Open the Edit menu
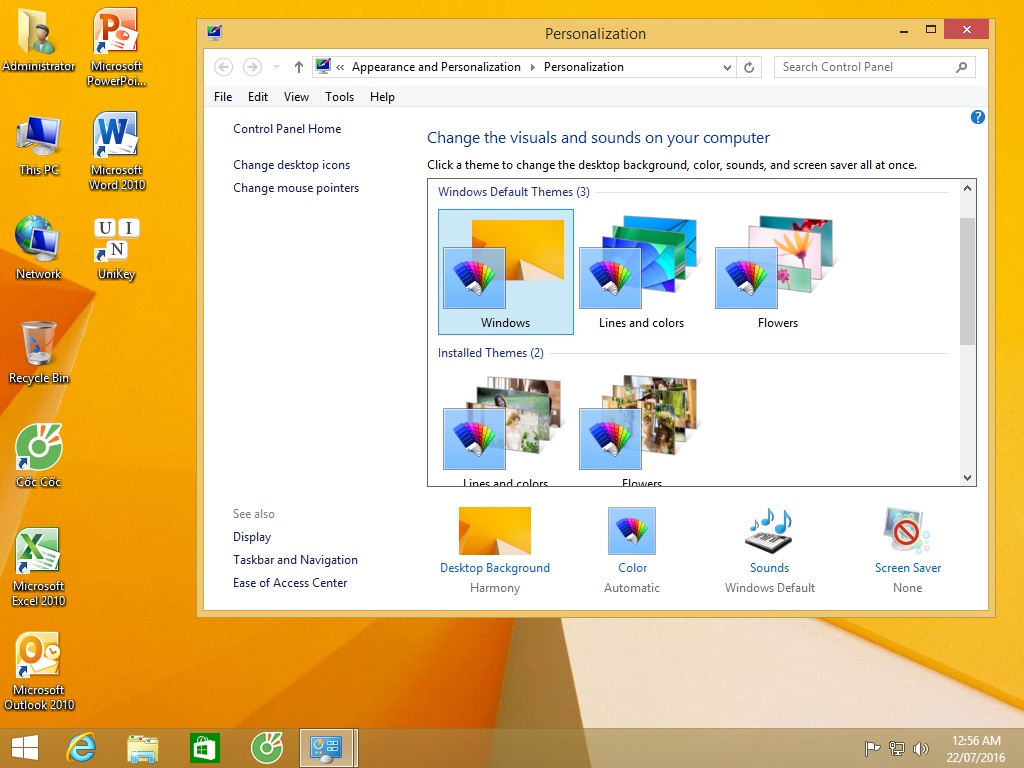1024x768 pixels. point(258,97)
